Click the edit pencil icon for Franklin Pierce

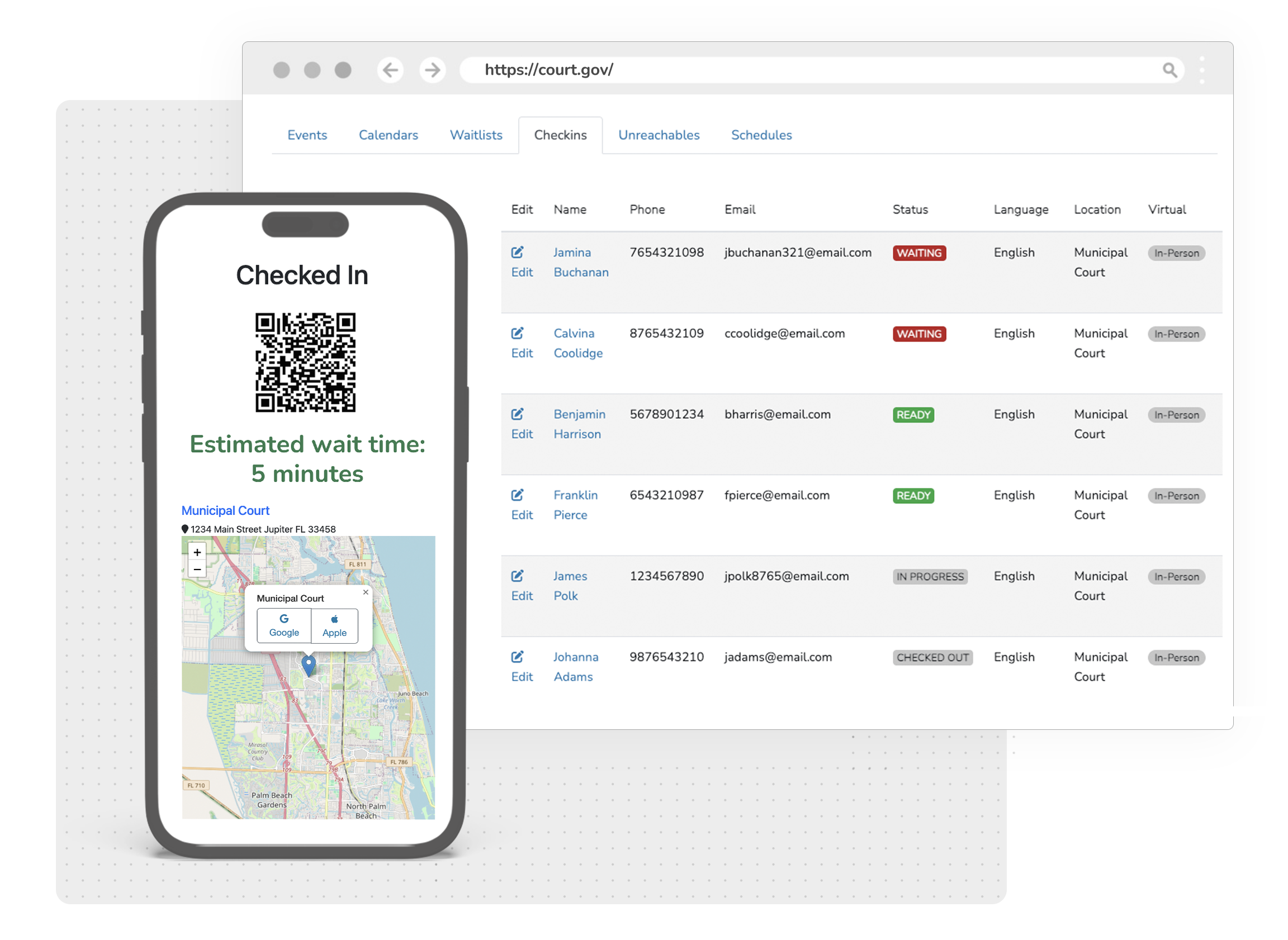(x=517, y=495)
